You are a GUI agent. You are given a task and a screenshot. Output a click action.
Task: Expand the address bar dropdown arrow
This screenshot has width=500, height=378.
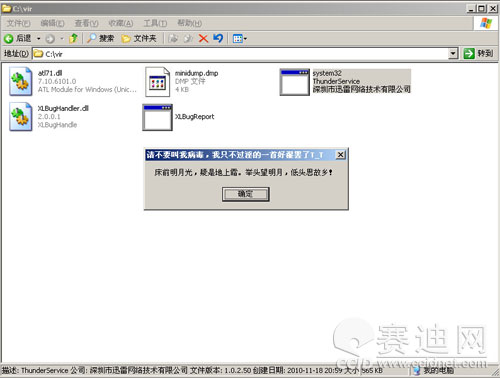(x=453, y=53)
